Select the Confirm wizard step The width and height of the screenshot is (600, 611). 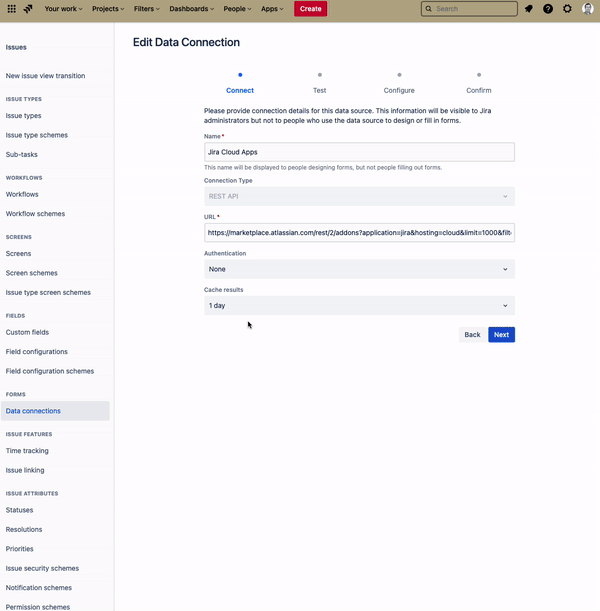tap(479, 90)
